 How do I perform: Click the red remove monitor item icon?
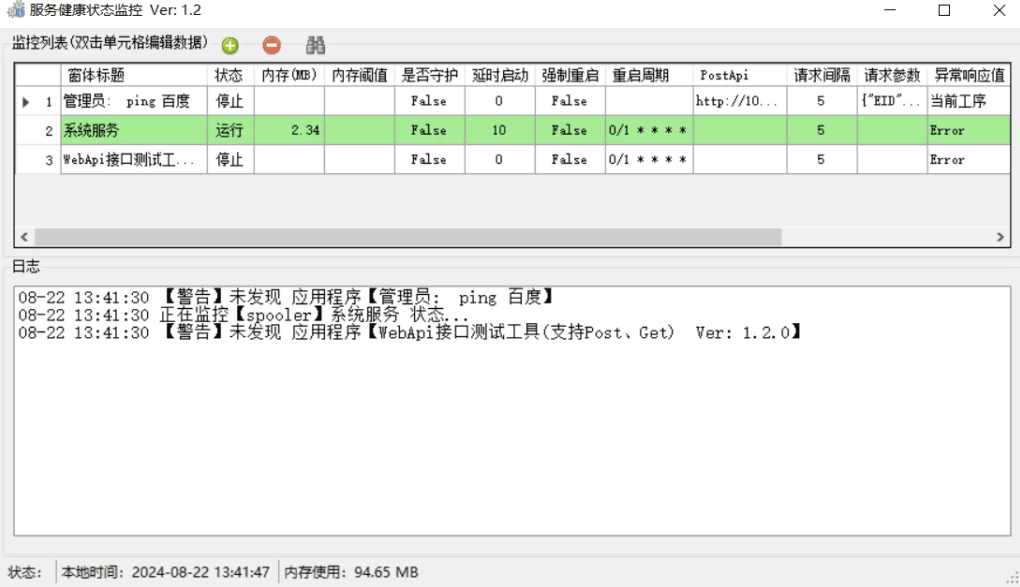[x=271, y=45]
